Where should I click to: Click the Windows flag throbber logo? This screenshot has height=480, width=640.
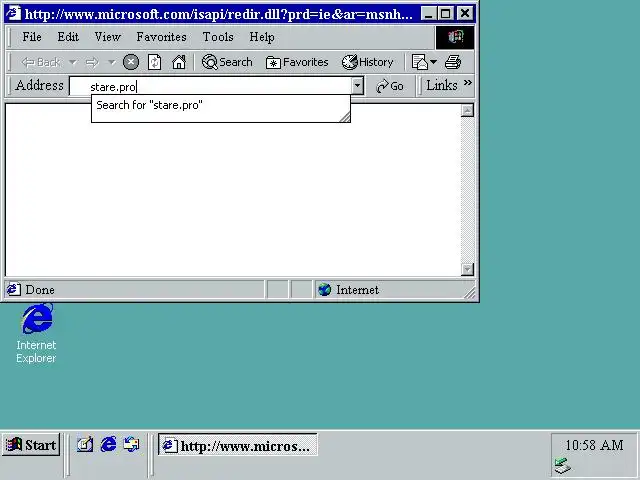point(455,37)
